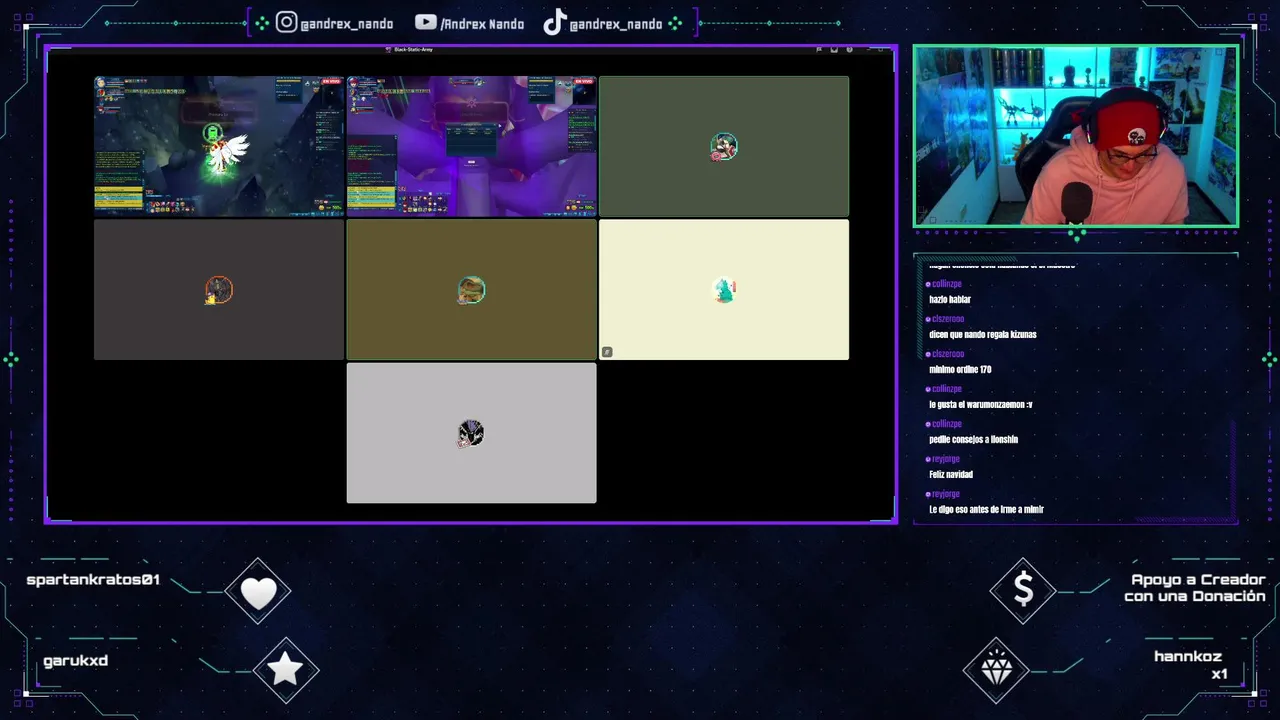Click the white star icon
Viewport: 1280px width, 720px height.
click(285, 670)
